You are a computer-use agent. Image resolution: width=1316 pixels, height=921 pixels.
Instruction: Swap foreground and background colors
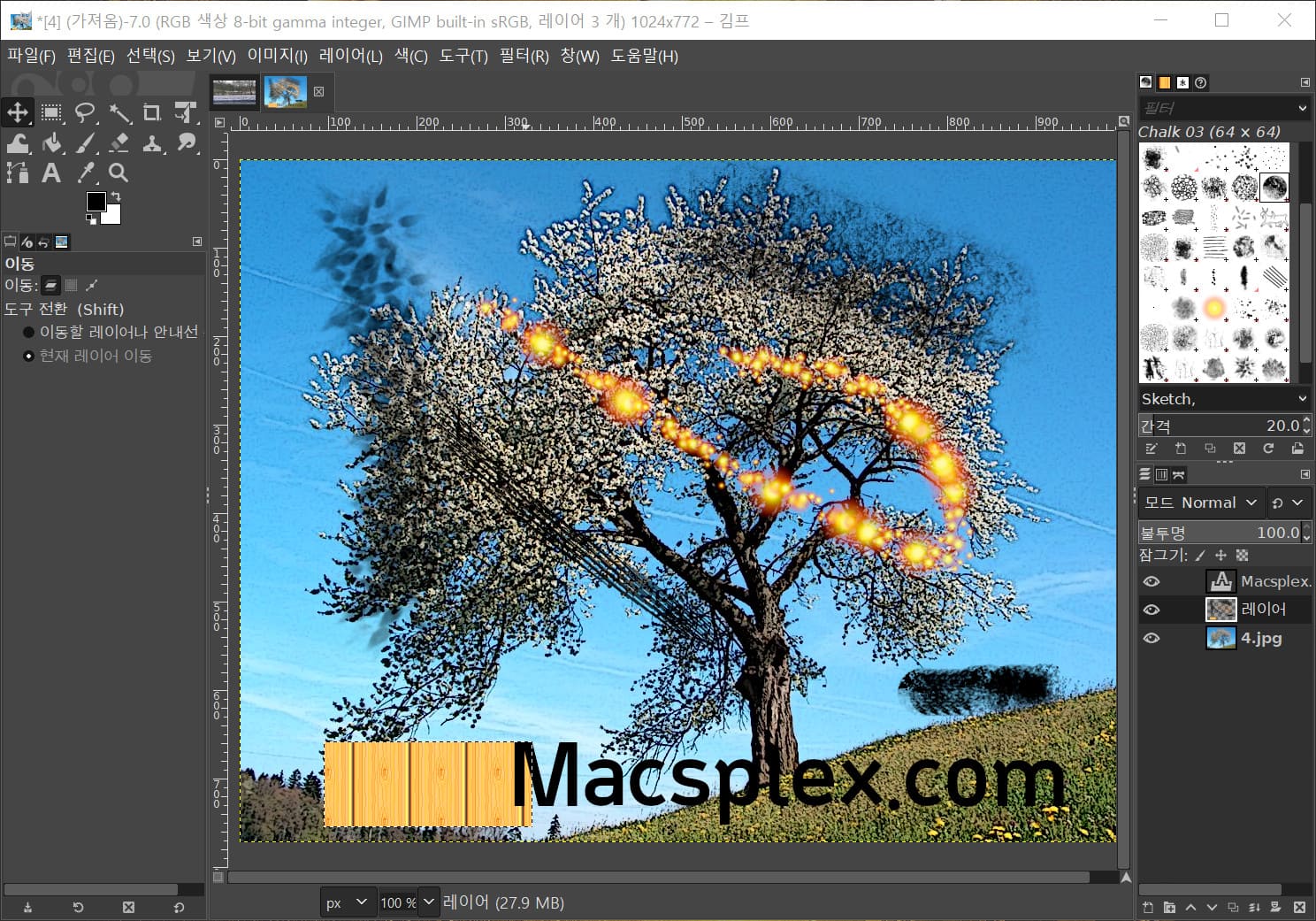115,196
